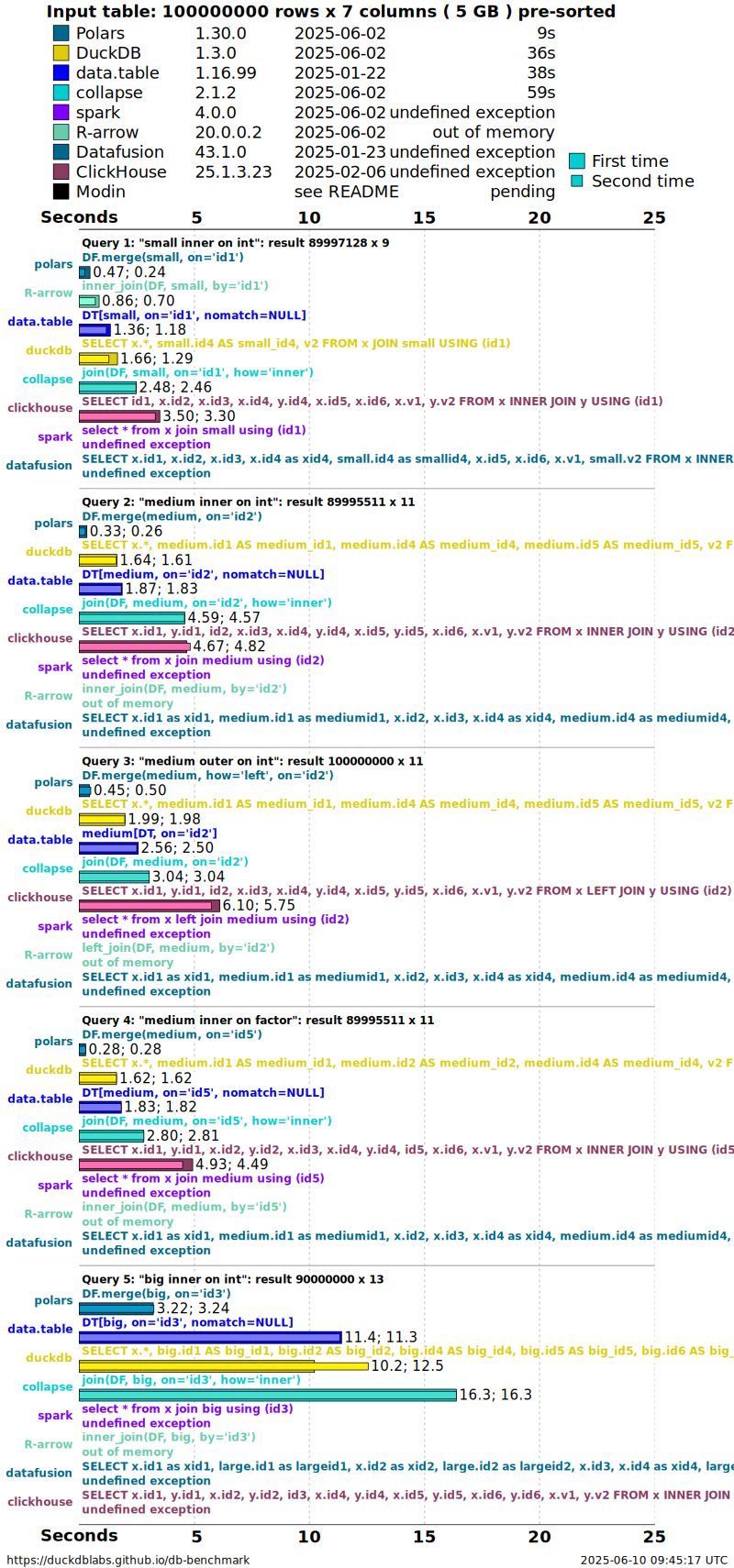Viewport: 734px width, 1568px height.
Task: Click collapse total time '59s'
Action: pyautogui.click(x=541, y=93)
